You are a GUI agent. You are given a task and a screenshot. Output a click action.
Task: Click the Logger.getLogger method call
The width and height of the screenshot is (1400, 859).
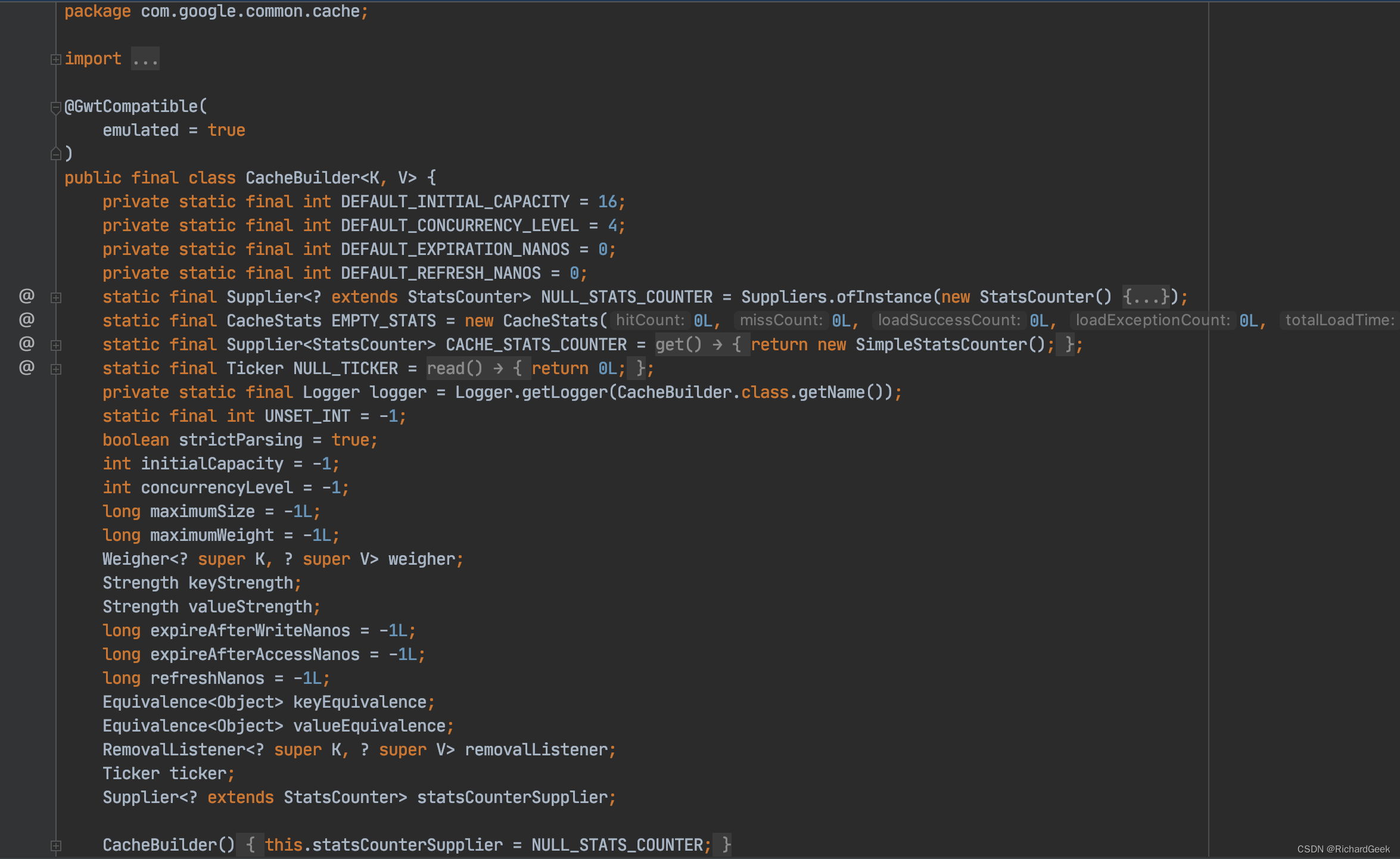point(566,392)
